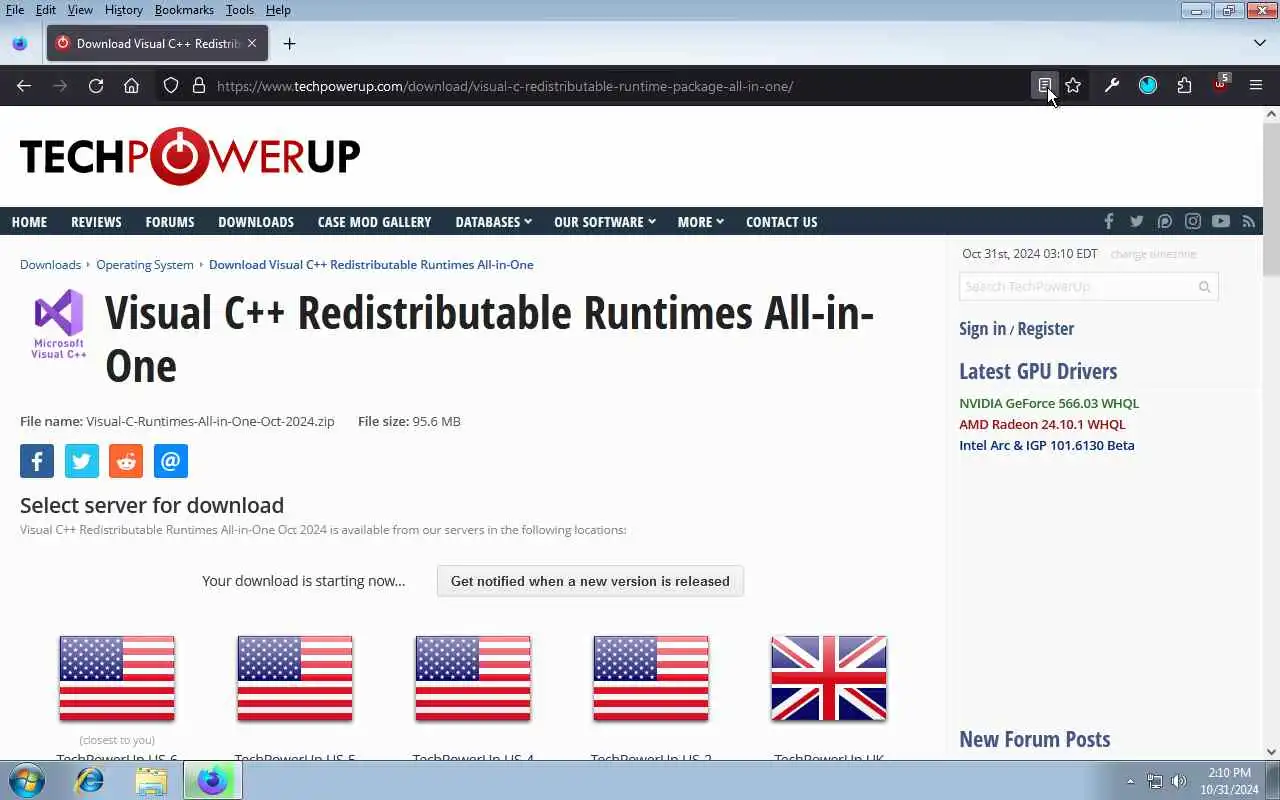Viewport: 1280px width, 800px height.
Task: View site security padlock info
Action: pos(198,86)
